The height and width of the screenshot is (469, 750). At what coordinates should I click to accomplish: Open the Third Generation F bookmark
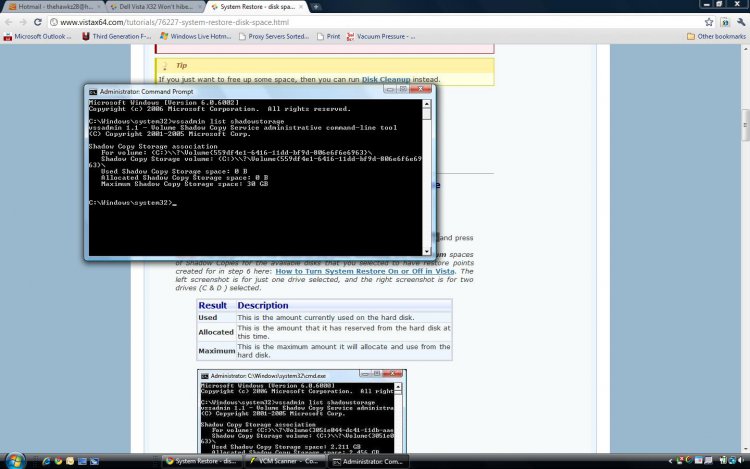pos(117,36)
